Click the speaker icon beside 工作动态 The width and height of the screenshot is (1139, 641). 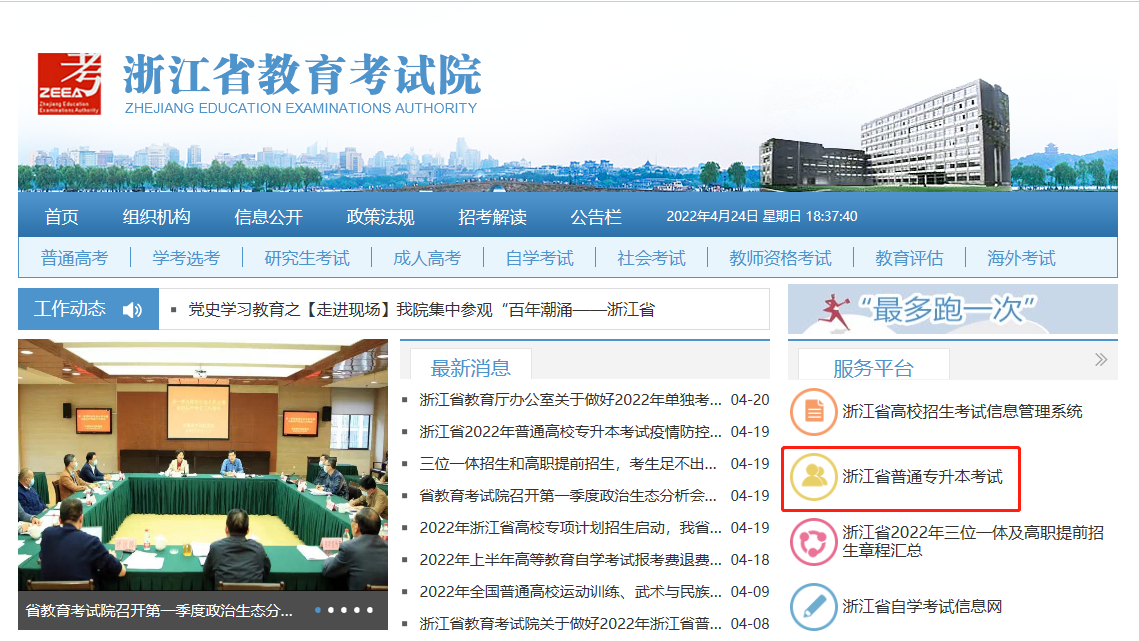tap(132, 310)
